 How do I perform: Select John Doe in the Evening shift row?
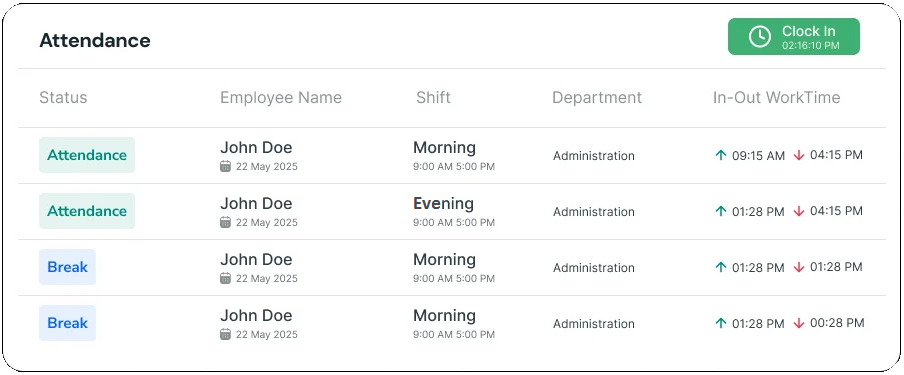[x=256, y=204]
